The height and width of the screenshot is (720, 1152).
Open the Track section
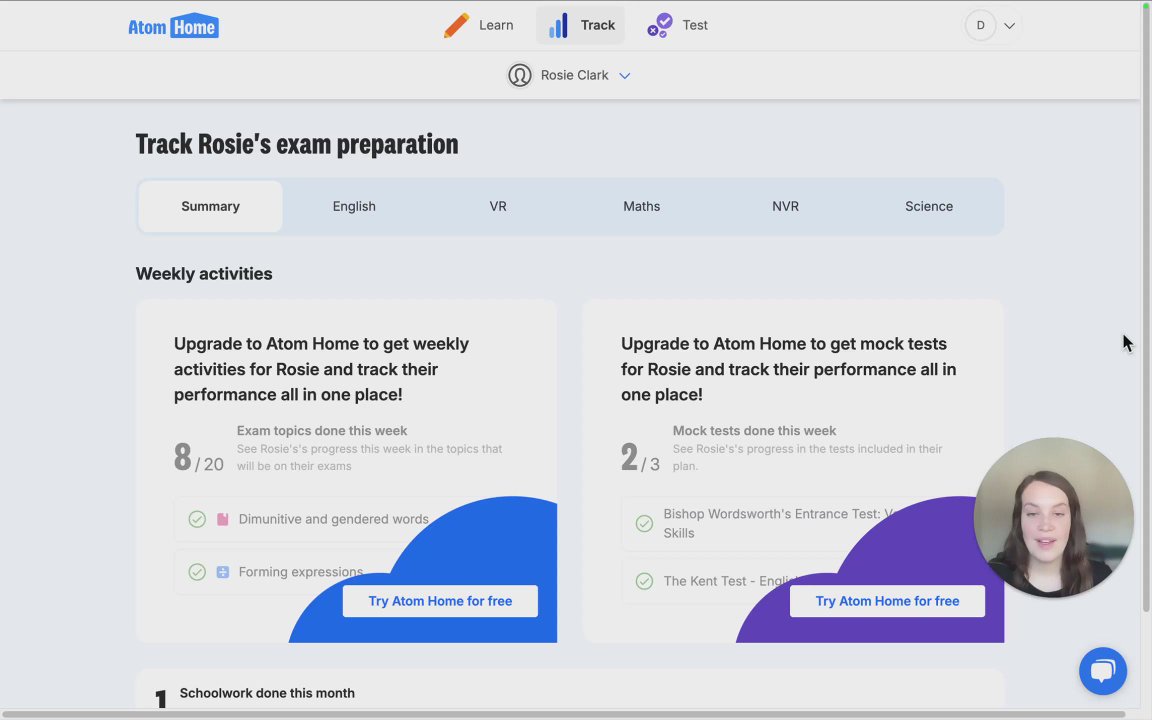(x=580, y=25)
